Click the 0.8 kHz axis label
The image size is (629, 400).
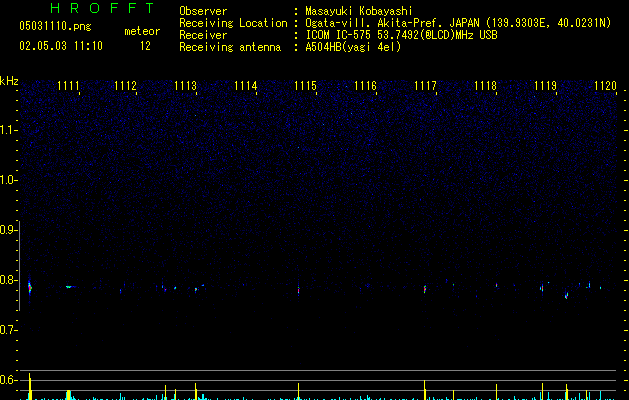point(7,280)
